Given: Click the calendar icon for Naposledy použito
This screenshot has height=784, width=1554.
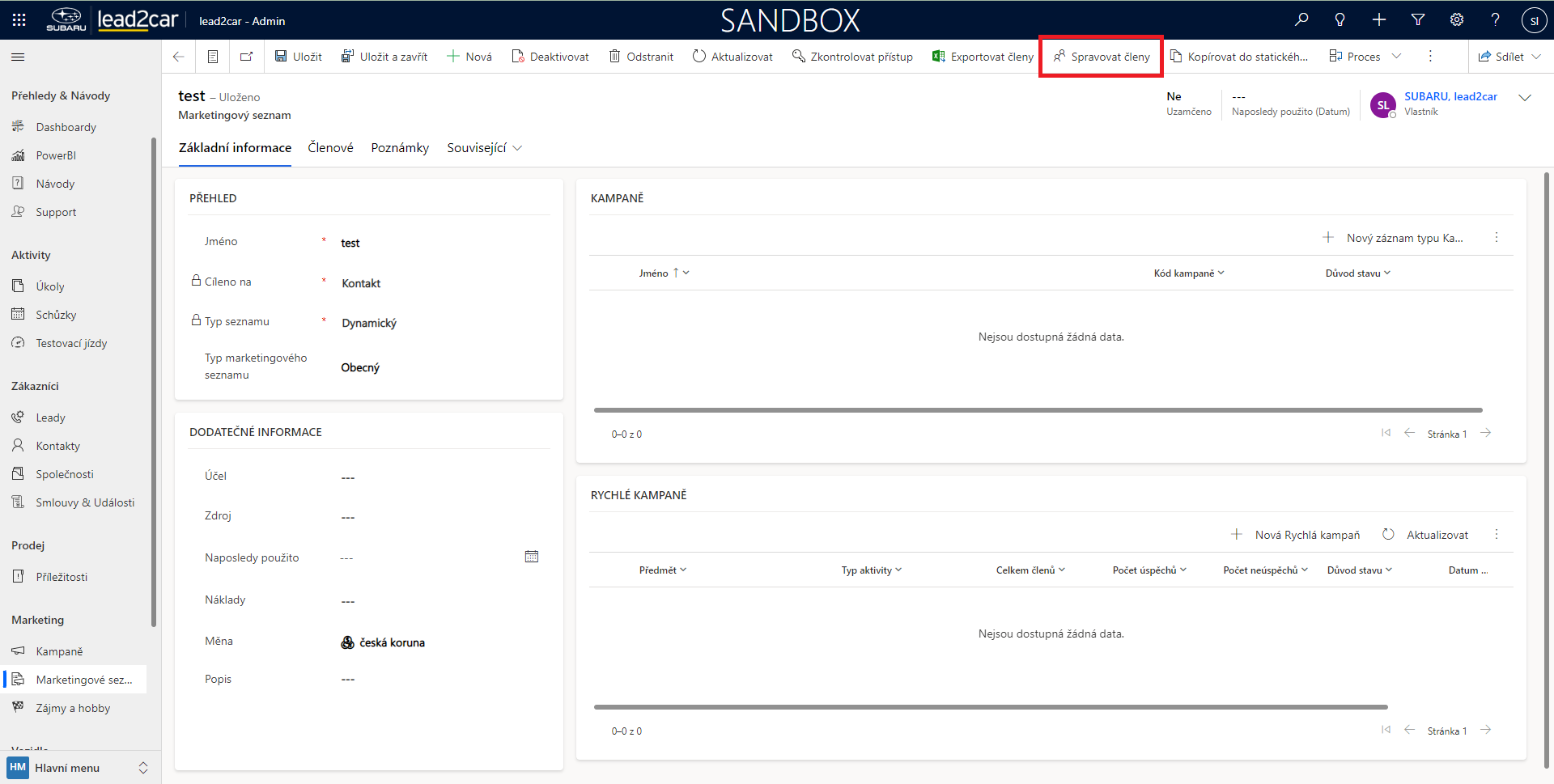Looking at the screenshot, I should click(532, 557).
